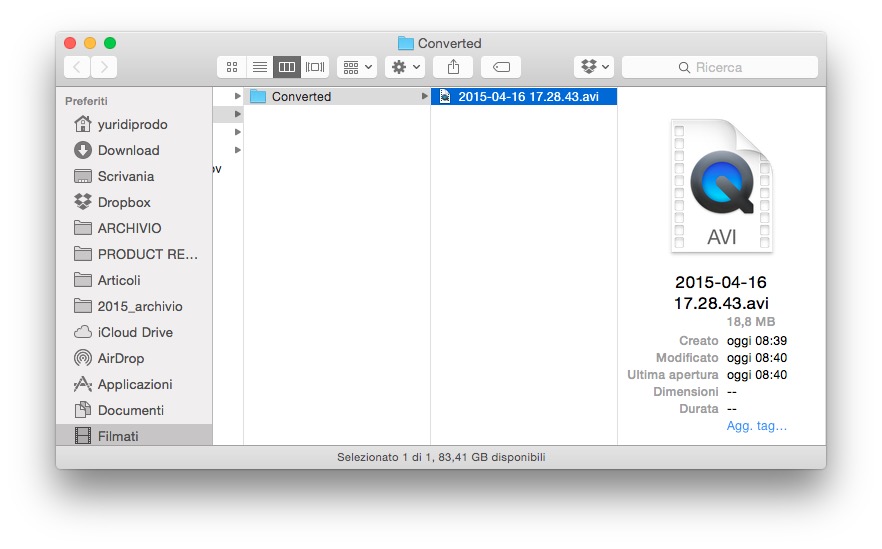Switch to column view
This screenshot has height=549, width=882.
click(x=287, y=68)
